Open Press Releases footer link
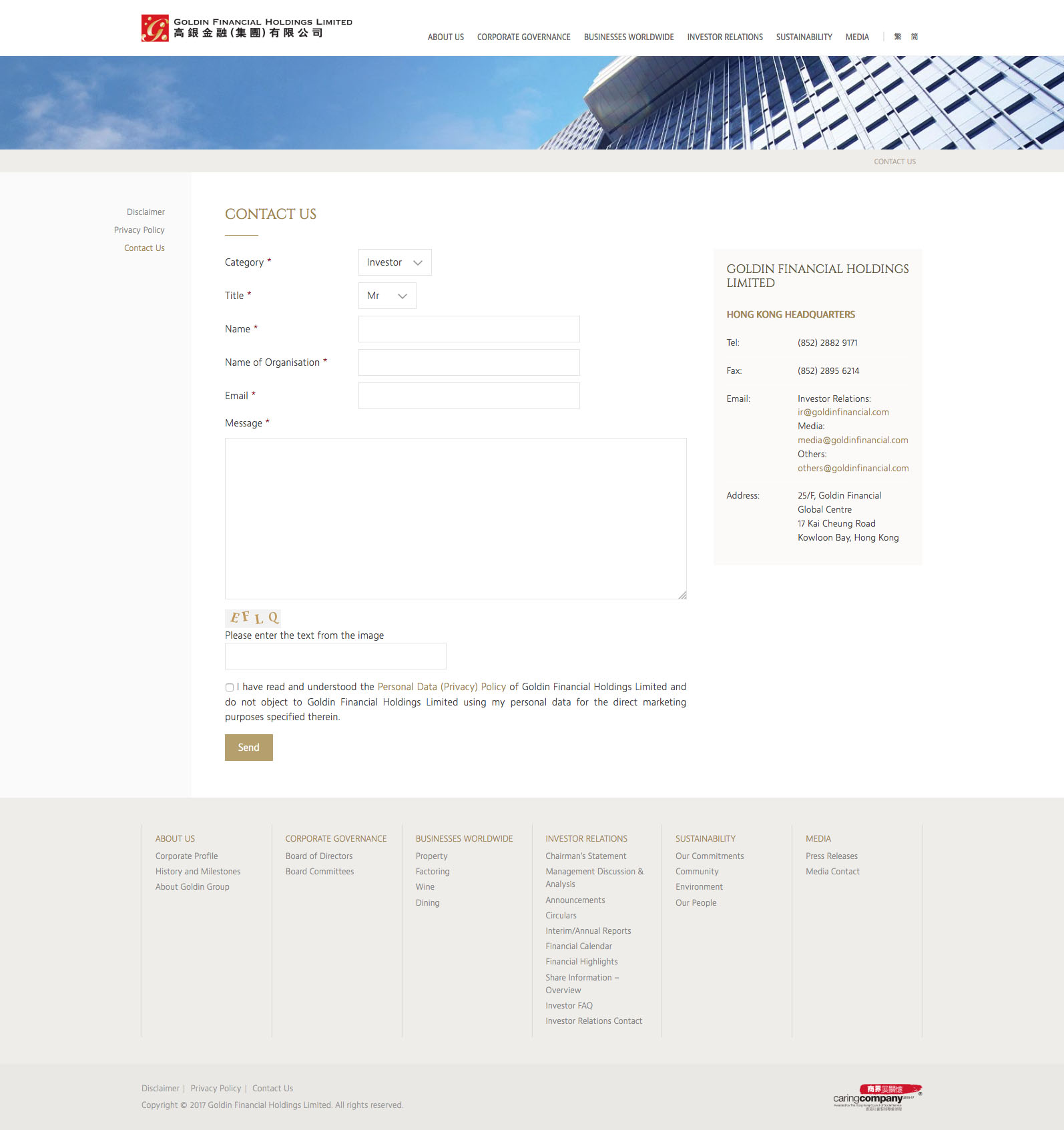This screenshot has height=1130, width=1064. 832,856
